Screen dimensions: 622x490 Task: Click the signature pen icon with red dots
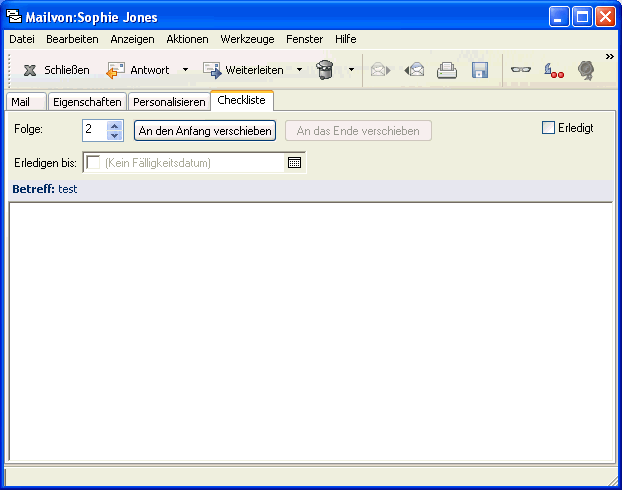[554, 71]
